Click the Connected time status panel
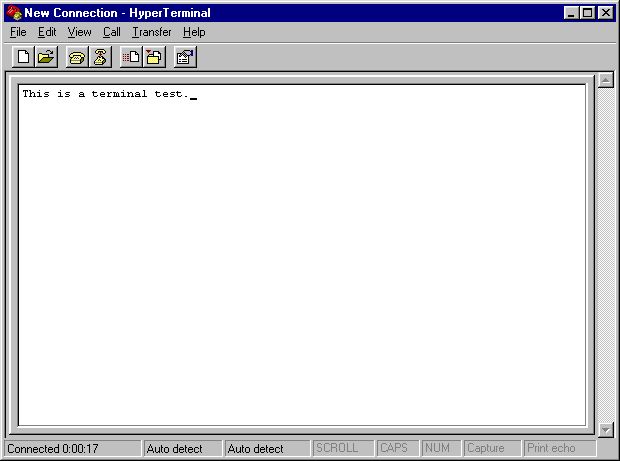The image size is (620, 461). [x=73, y=449]
